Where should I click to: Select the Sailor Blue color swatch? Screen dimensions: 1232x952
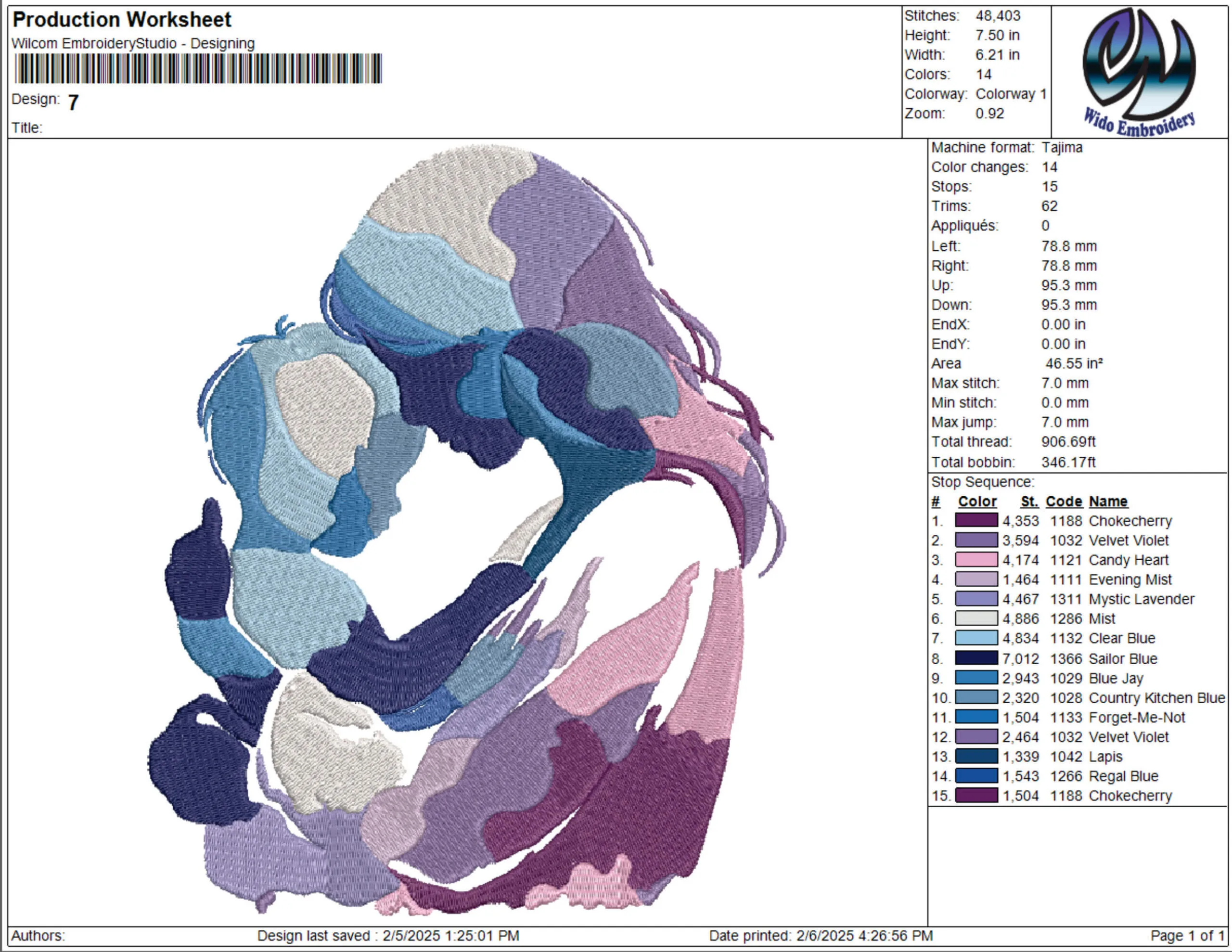(x=976, y=658)
